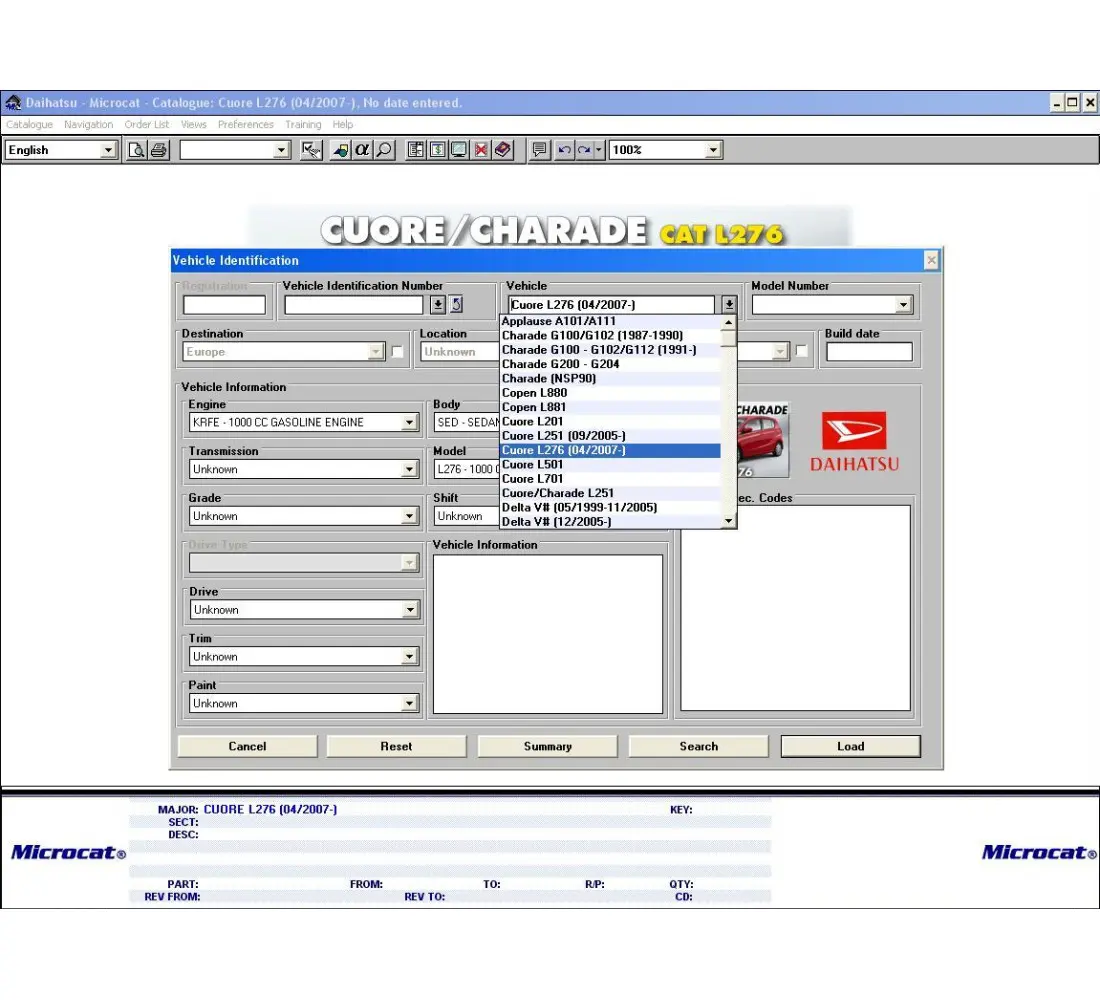Open the Paint dropdown

tap(409, 704)
